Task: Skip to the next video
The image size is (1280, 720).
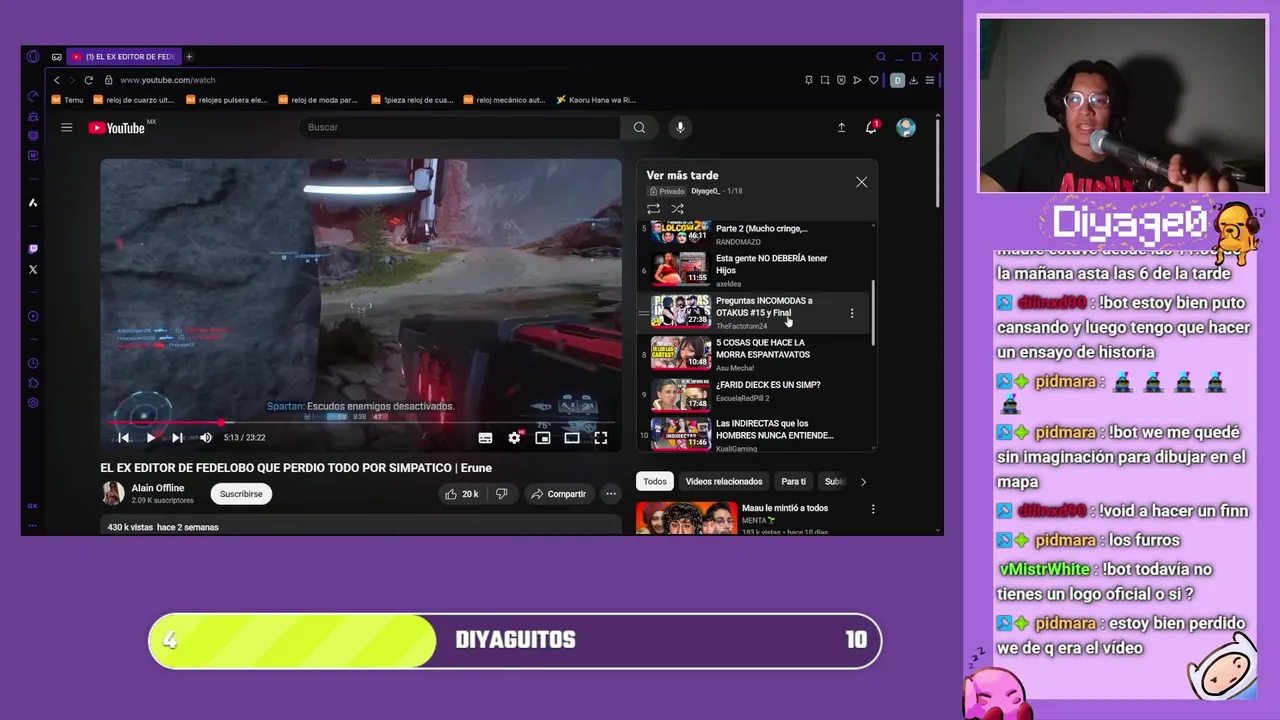Action: (177, 437)
